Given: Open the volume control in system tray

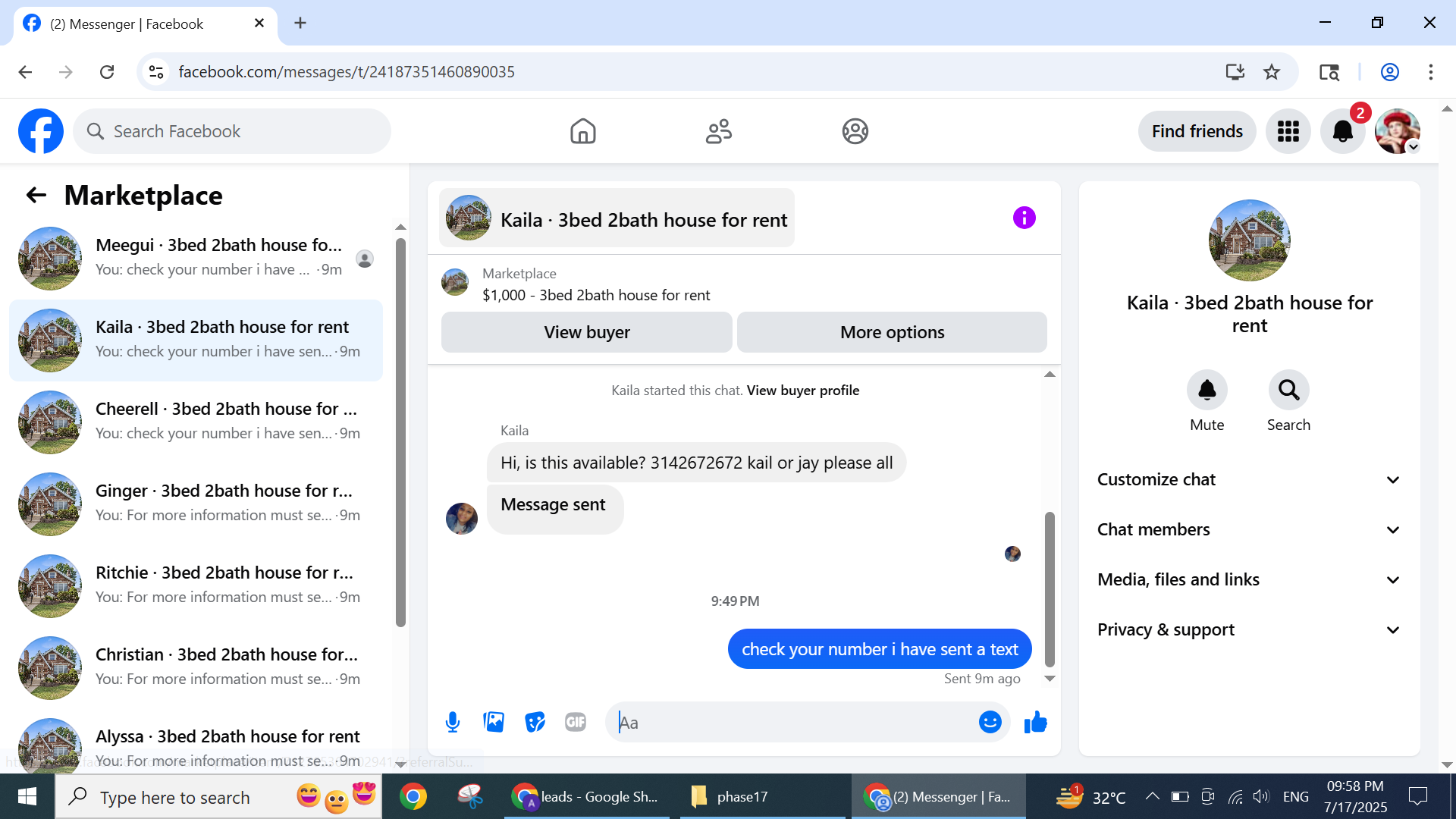Looking at the screenshot, I should pyautogui.click(x=1260, y=796).
